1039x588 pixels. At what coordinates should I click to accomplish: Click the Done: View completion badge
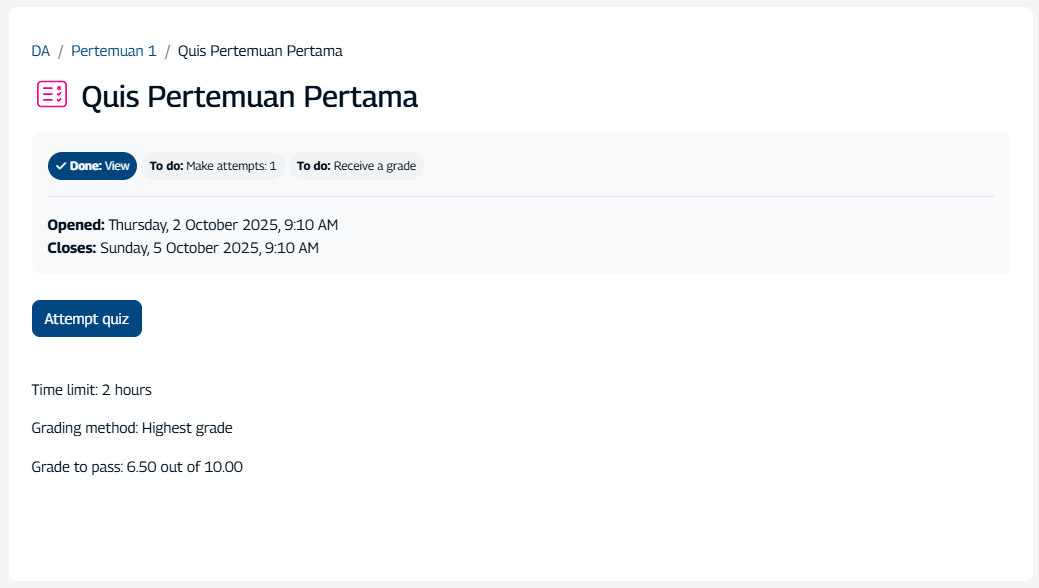click(93, 166)
